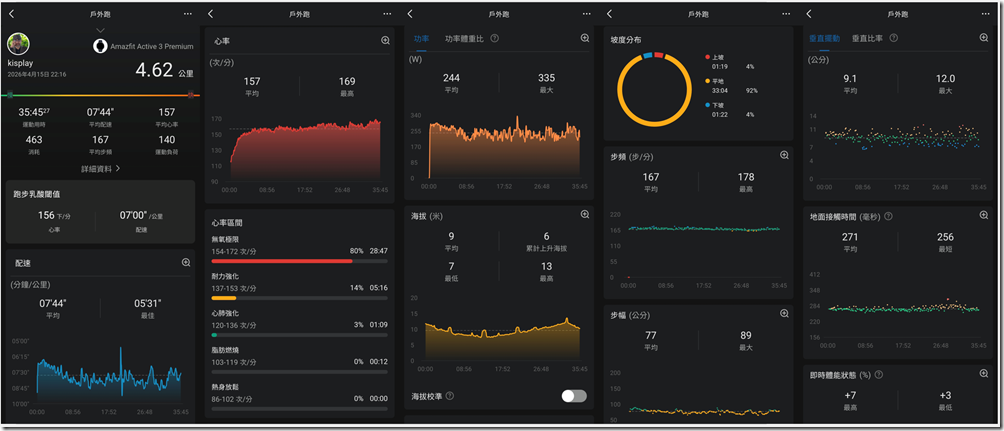Viewport: 1004px width, 431px height.
Task: Click the kisplay profile avatar
Action: pos(20,44)
